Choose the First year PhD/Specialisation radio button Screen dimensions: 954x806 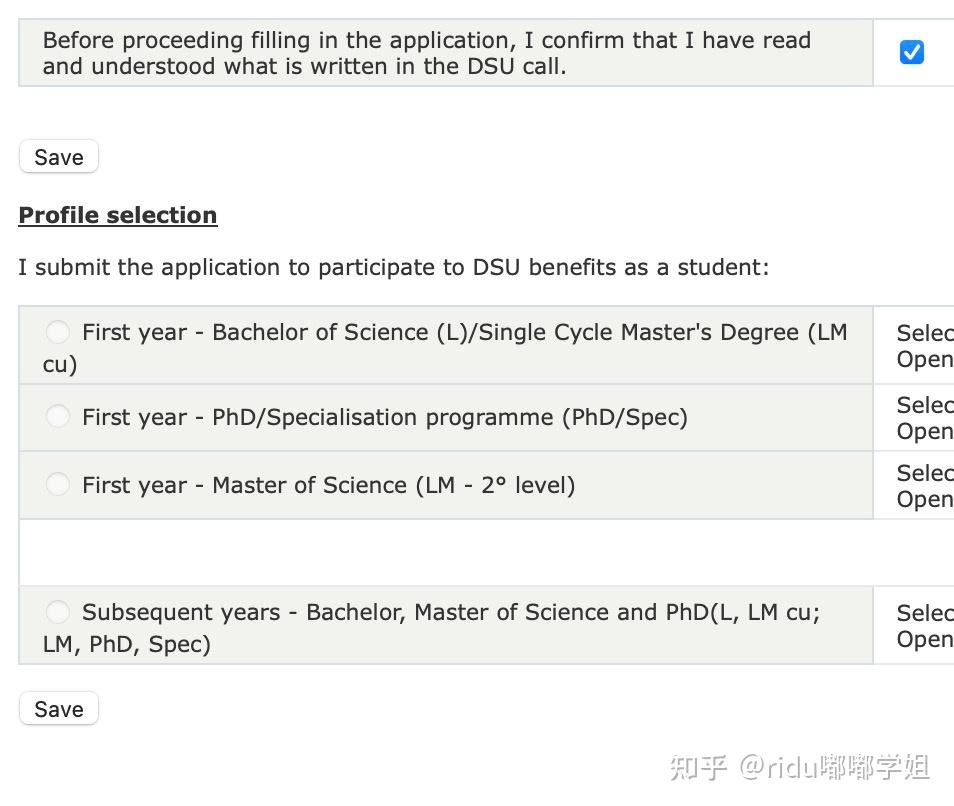(x=58, y=416)
